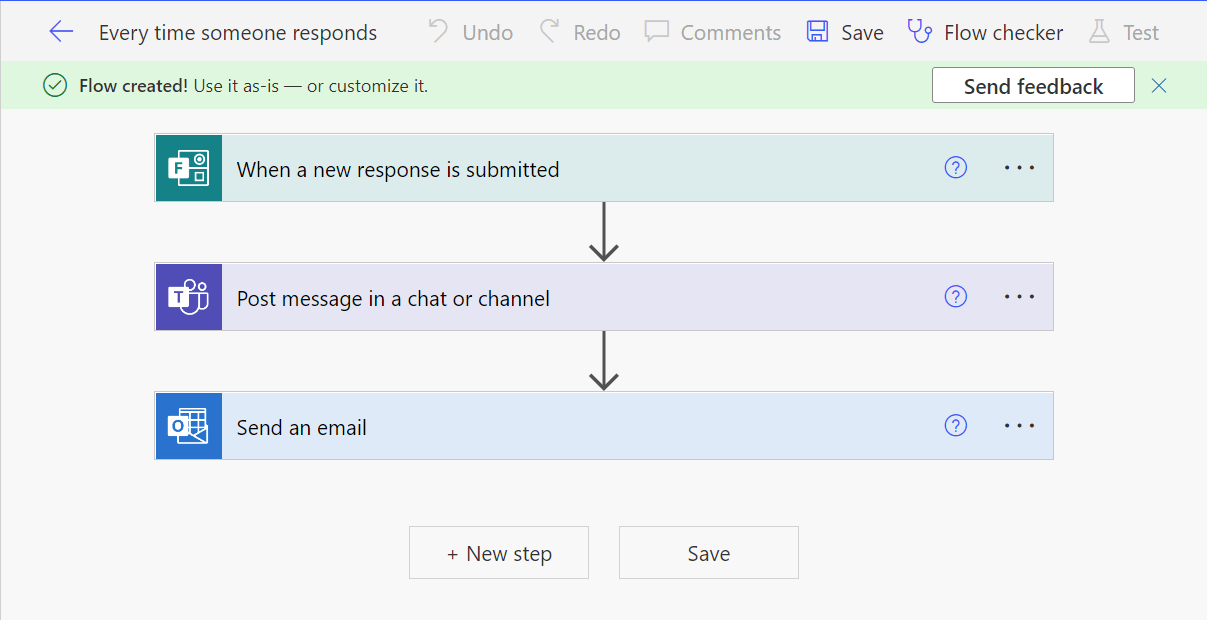Click the Microsoft Forms trigger icon

188,168
